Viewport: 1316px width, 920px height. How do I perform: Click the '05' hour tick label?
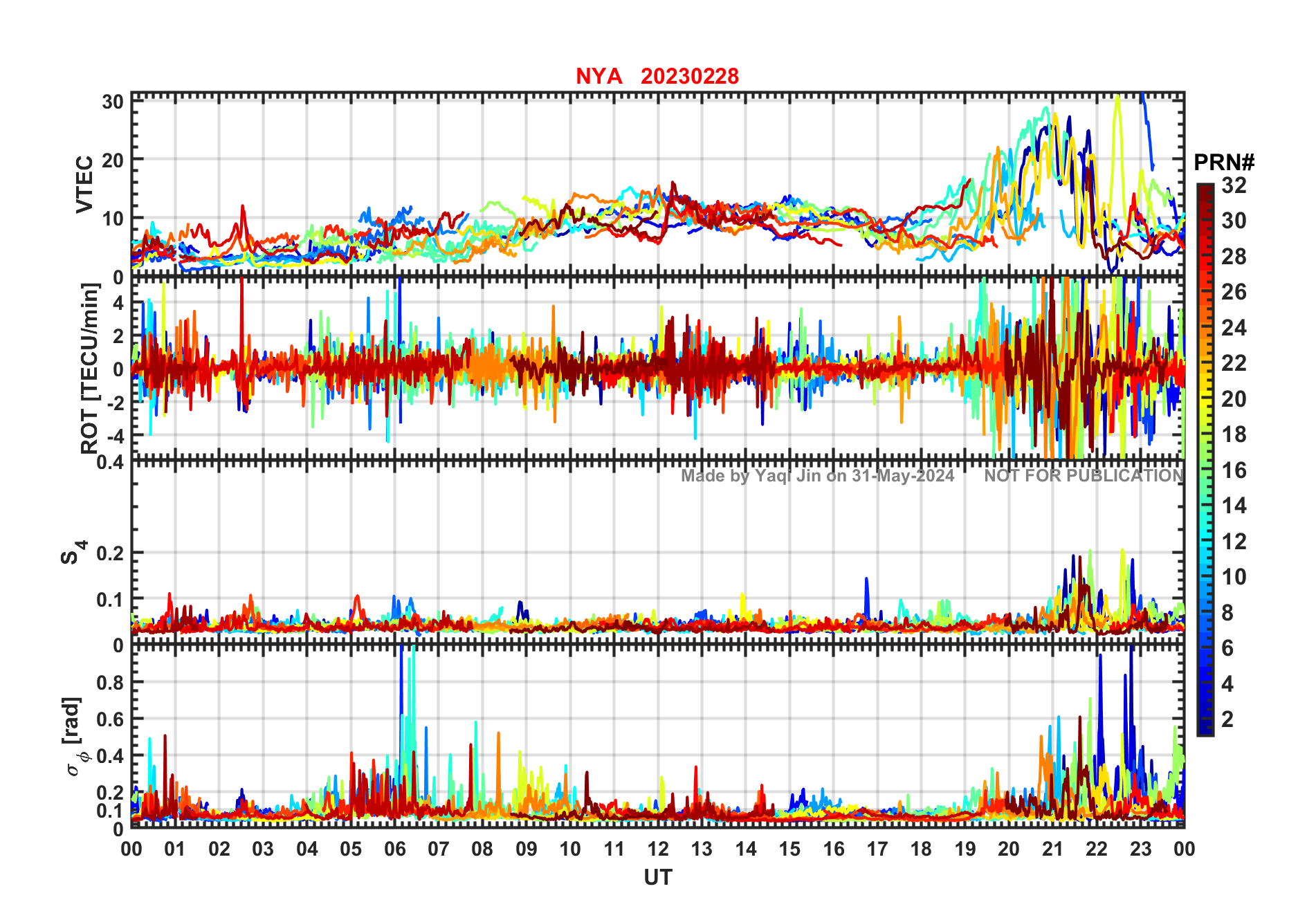(351, 849)
